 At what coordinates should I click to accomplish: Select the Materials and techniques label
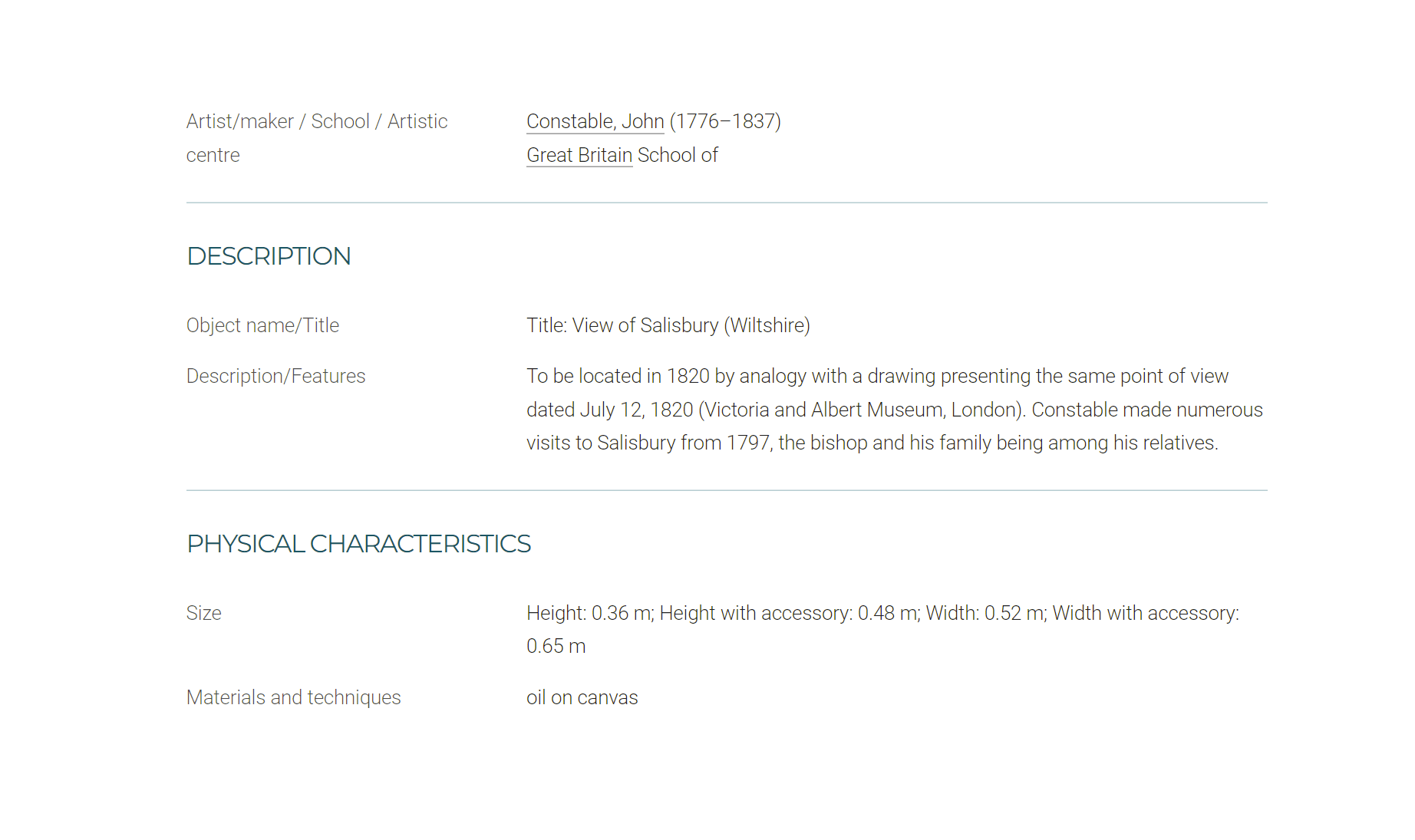tap(293, 697)
